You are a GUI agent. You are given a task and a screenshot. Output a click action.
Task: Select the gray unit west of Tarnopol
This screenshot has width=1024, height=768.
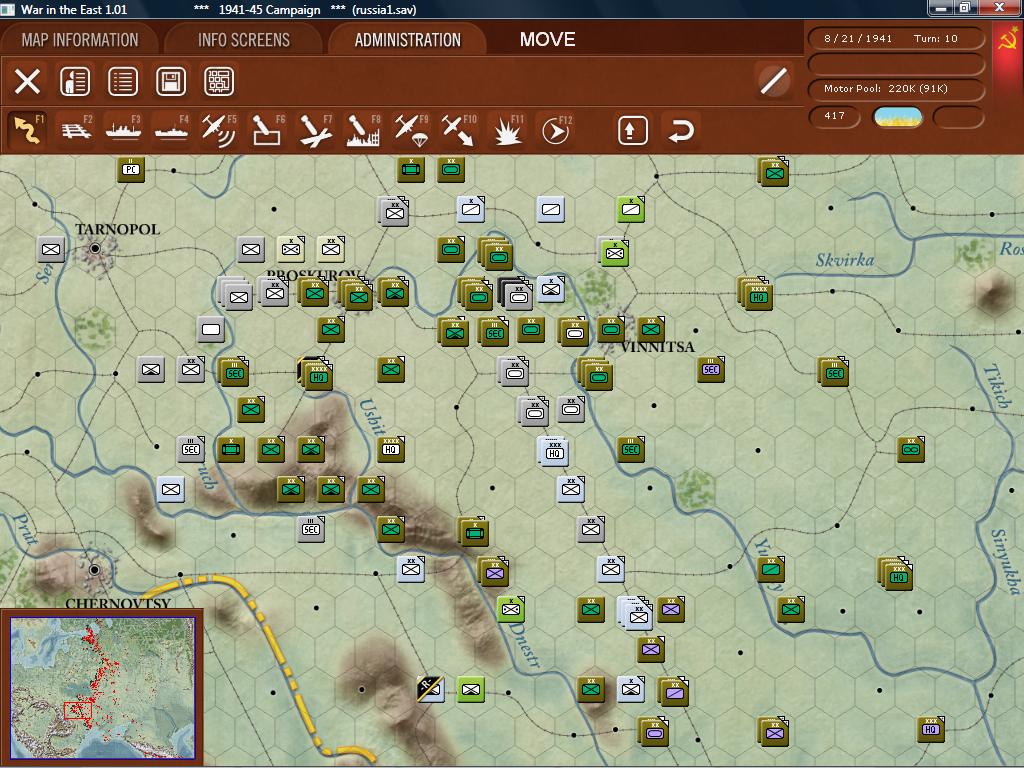(51, 249)
